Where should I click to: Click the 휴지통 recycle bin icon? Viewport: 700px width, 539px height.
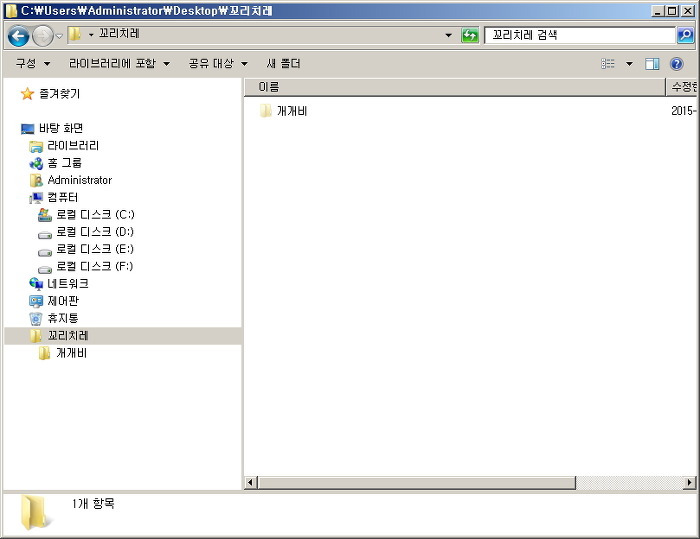[x=36, y=318]
